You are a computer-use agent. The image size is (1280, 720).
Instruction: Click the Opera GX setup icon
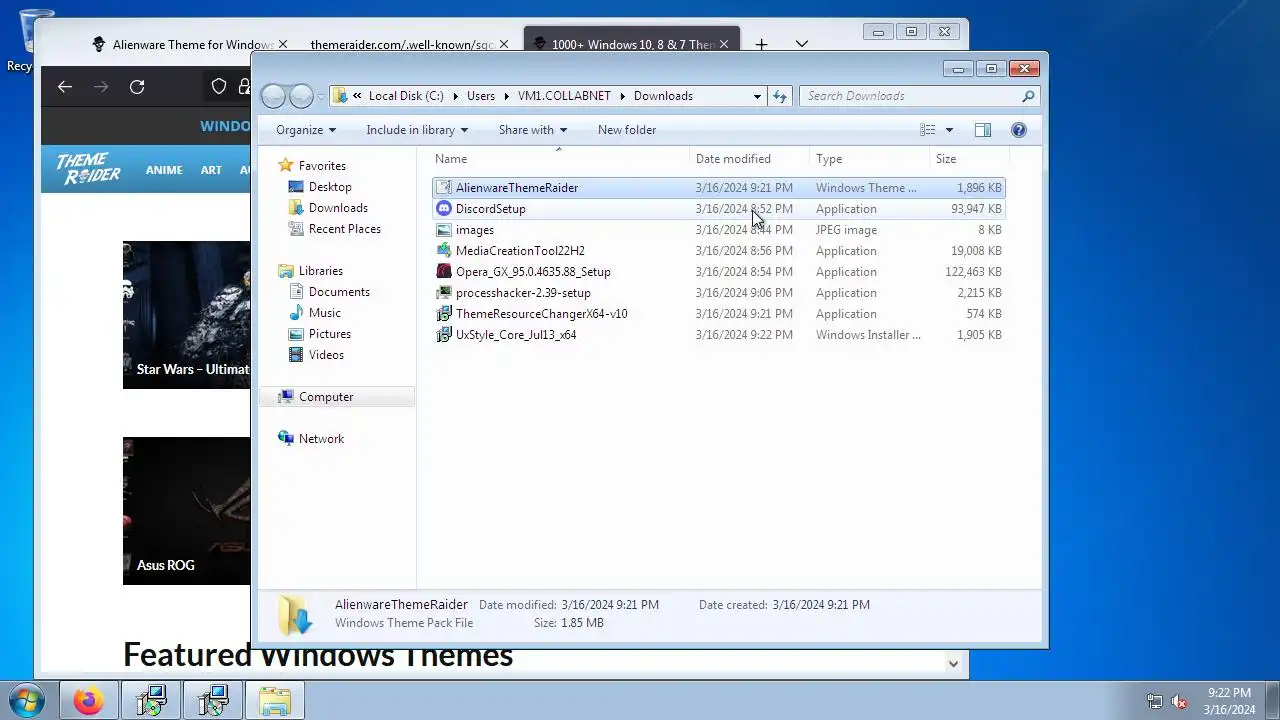click(x=444, y=272)
